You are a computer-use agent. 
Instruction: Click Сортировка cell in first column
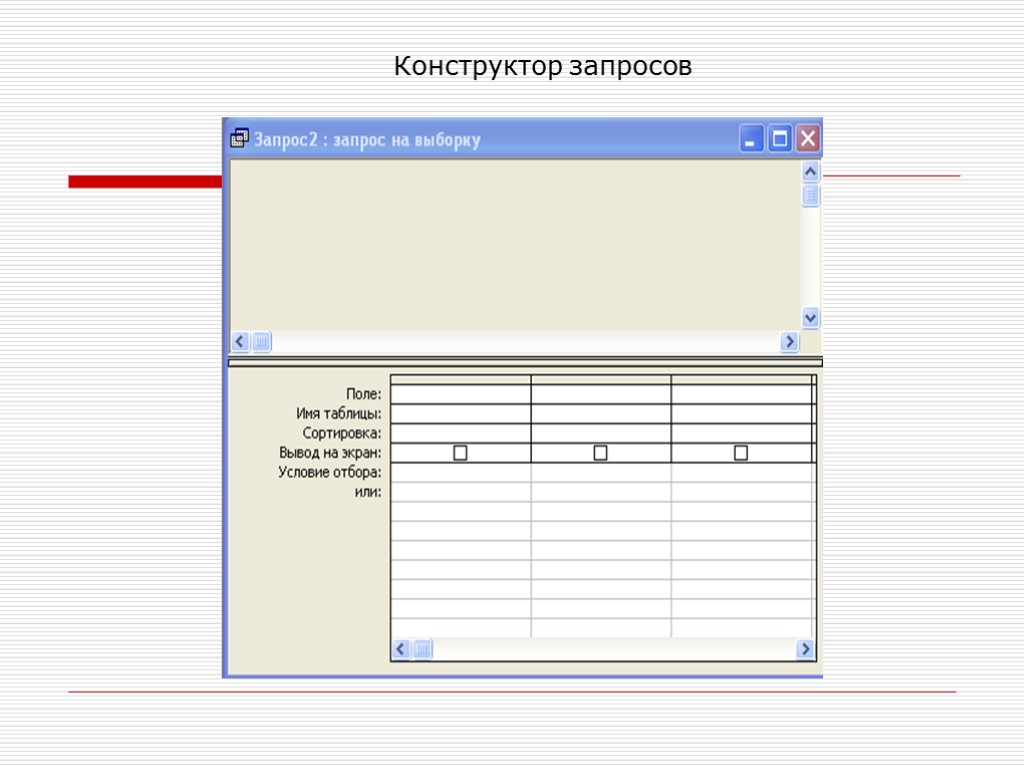pyautogui.click(x=461, y=434)
